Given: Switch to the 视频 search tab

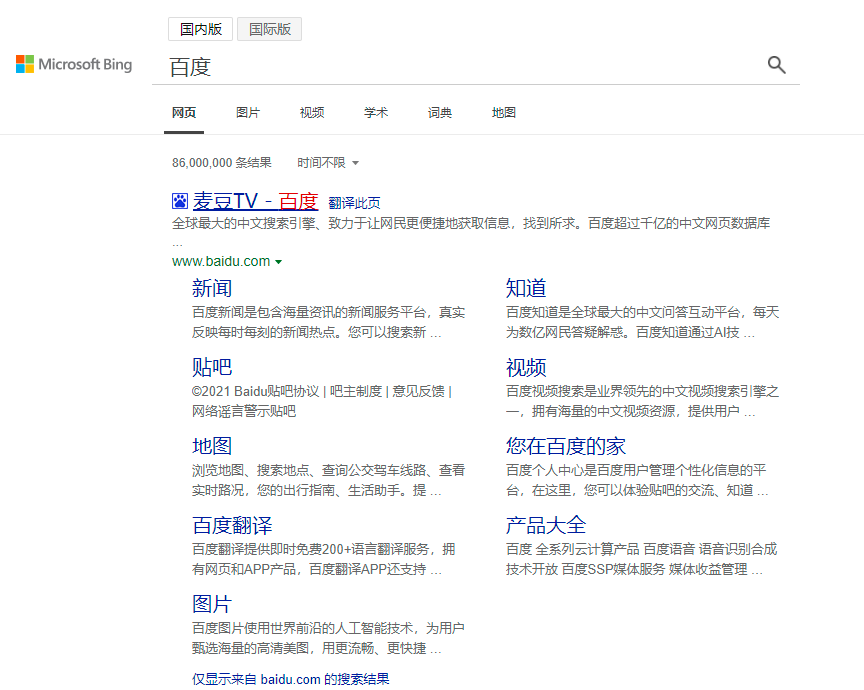Looking at the screenshot, I should tap(312, 113).
